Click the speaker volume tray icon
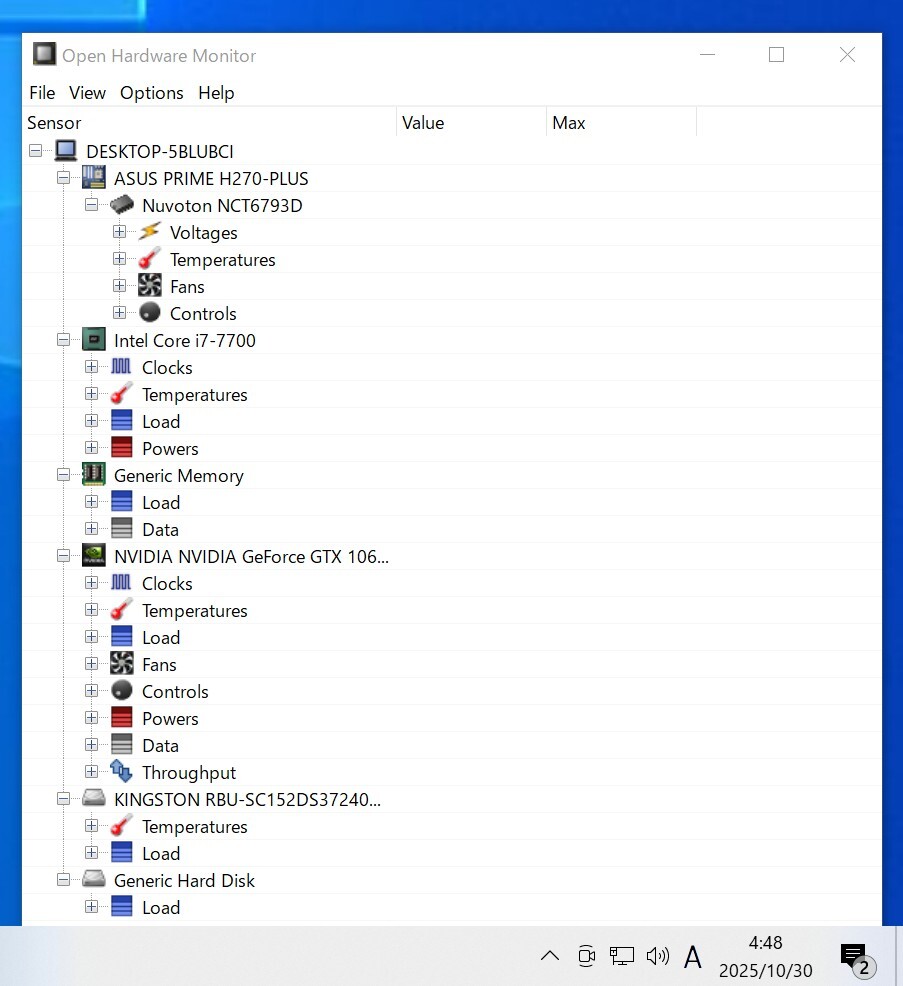The width and height of the screenshot is (903, 986). point(658,956)
